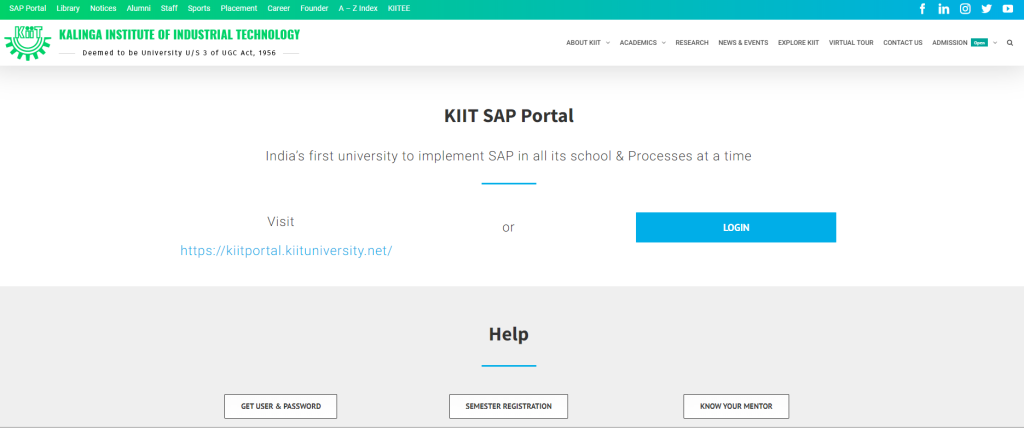Viewport: 1024px width, 428px height.
Task: Click A – Z Index link
Action: tap(358, 8)
